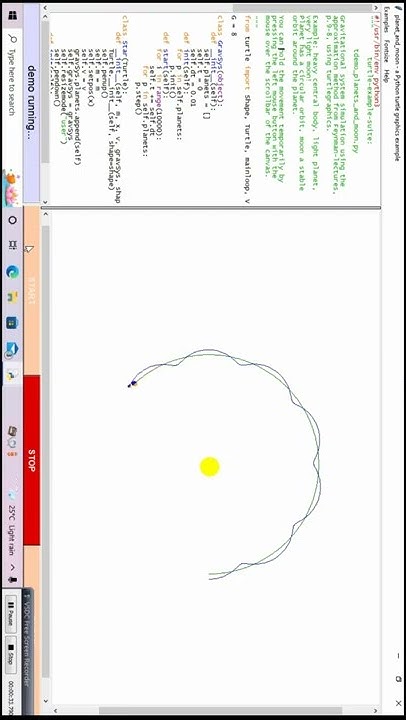The height and width of the screenshot is (720, 406).
Task: Click the weather icon beside 25°C
Action: tap(12, 494)
